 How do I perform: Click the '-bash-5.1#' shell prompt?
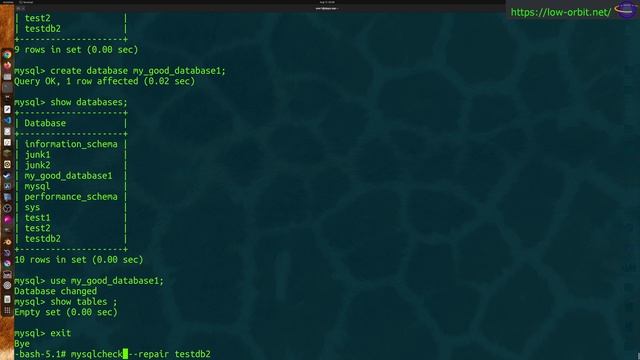tap(40, 354)
